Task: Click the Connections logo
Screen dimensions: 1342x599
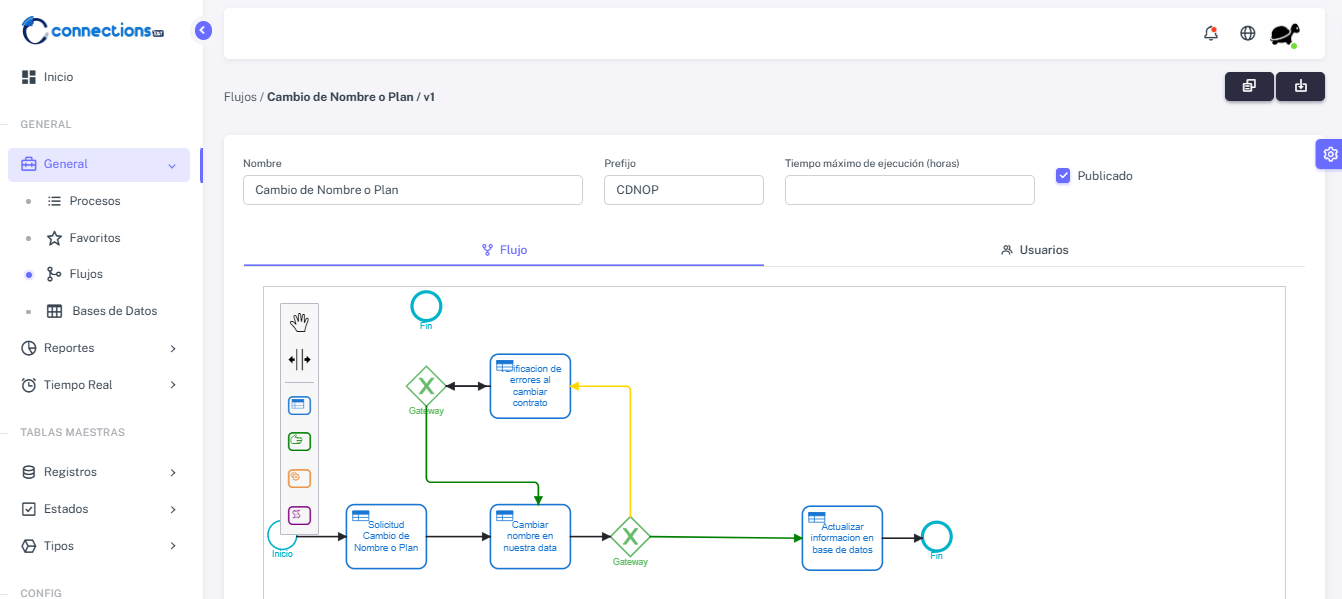Action: pyautogui.click(x=93, y=30)
